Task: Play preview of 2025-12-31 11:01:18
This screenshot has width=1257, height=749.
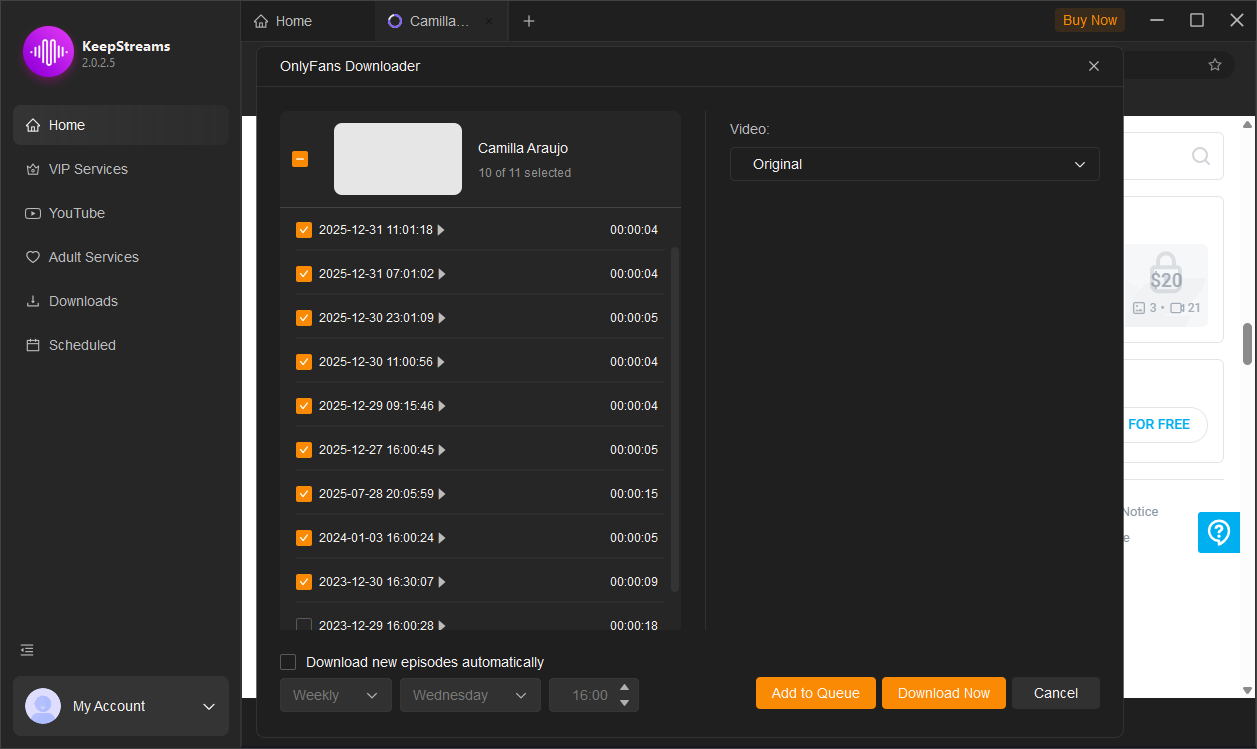Action: (x=441, y=230)
